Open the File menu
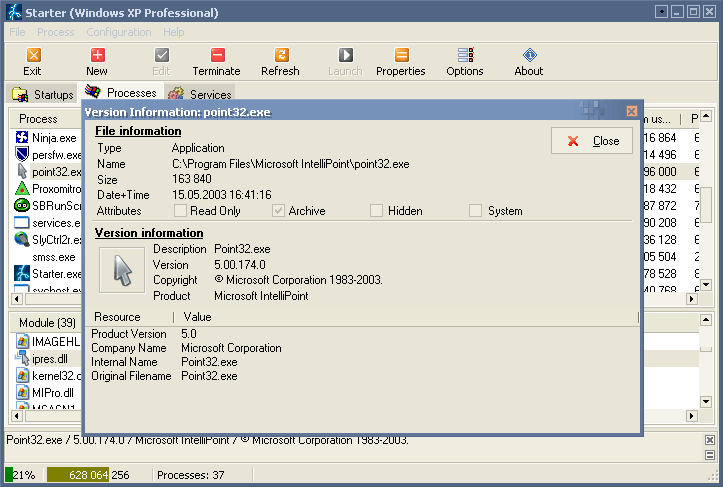The height and width of the screenshot is (487, 723). (17, 32)
